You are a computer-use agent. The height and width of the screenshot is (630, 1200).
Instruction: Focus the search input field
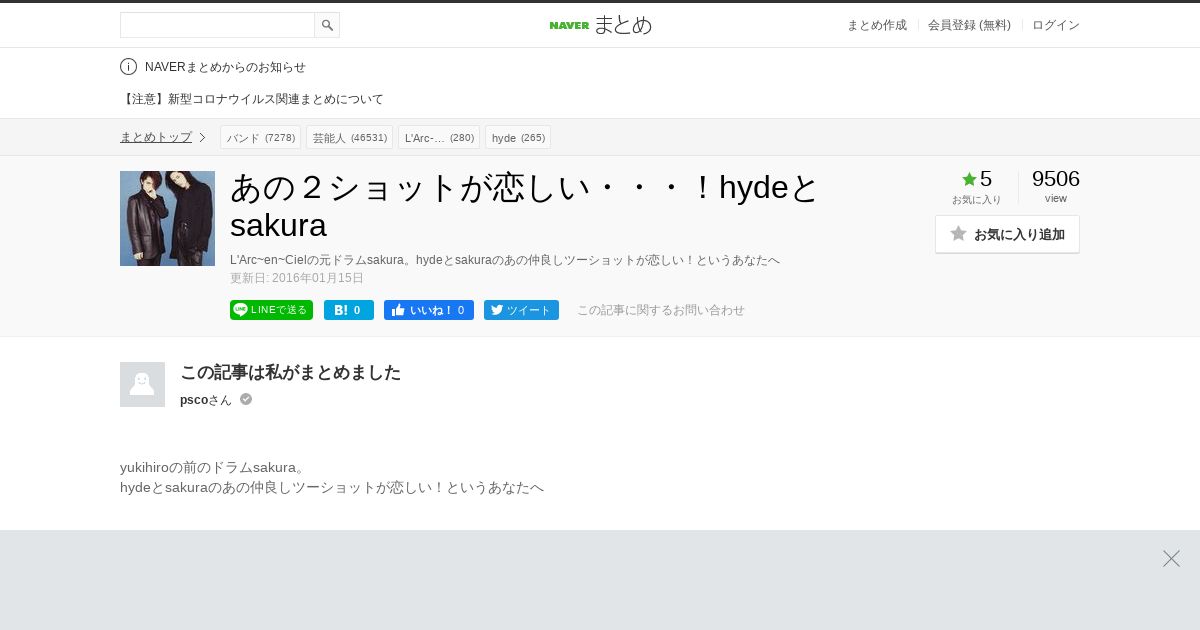click(x=217, y=25)
